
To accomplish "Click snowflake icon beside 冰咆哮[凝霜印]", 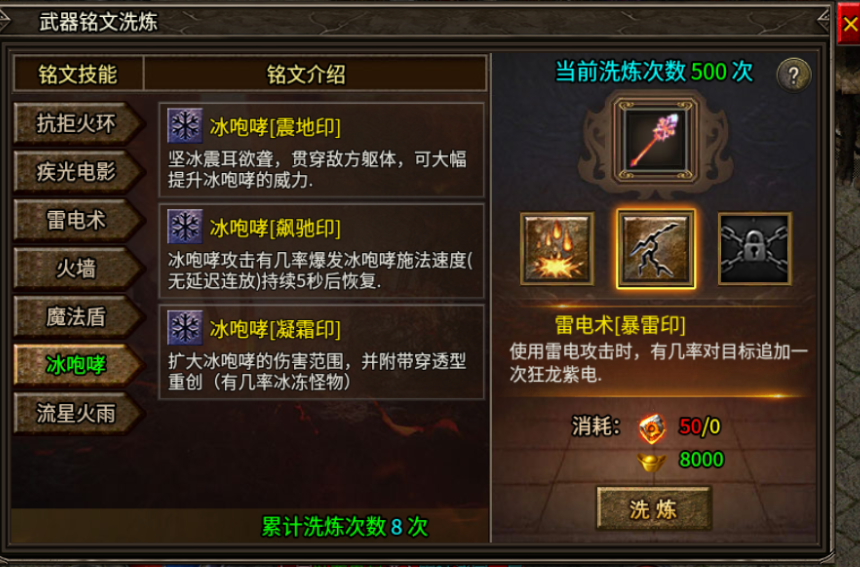I will tap(185, 327).
